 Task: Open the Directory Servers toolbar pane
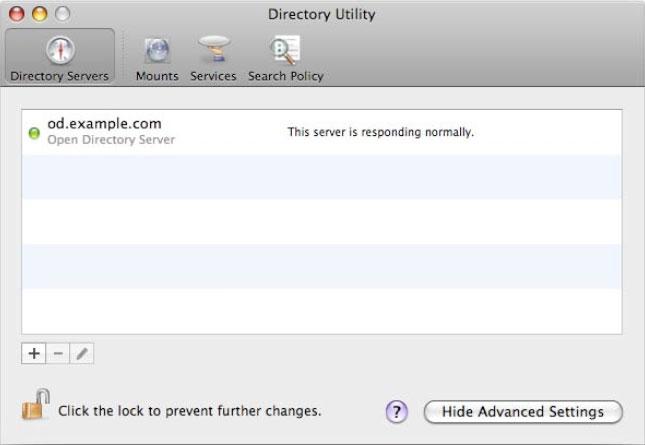(x=60, y=56)
